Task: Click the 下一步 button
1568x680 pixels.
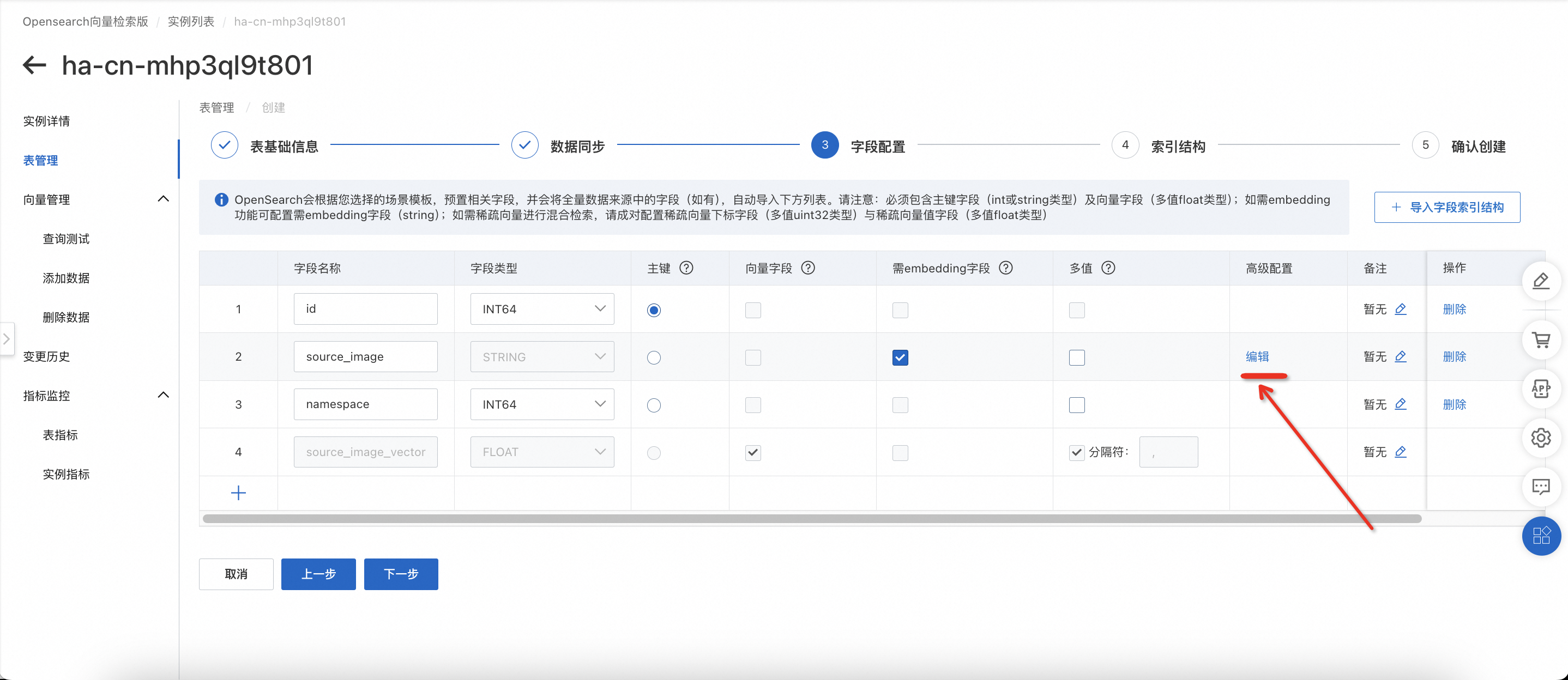Action: tap(401, 574)
